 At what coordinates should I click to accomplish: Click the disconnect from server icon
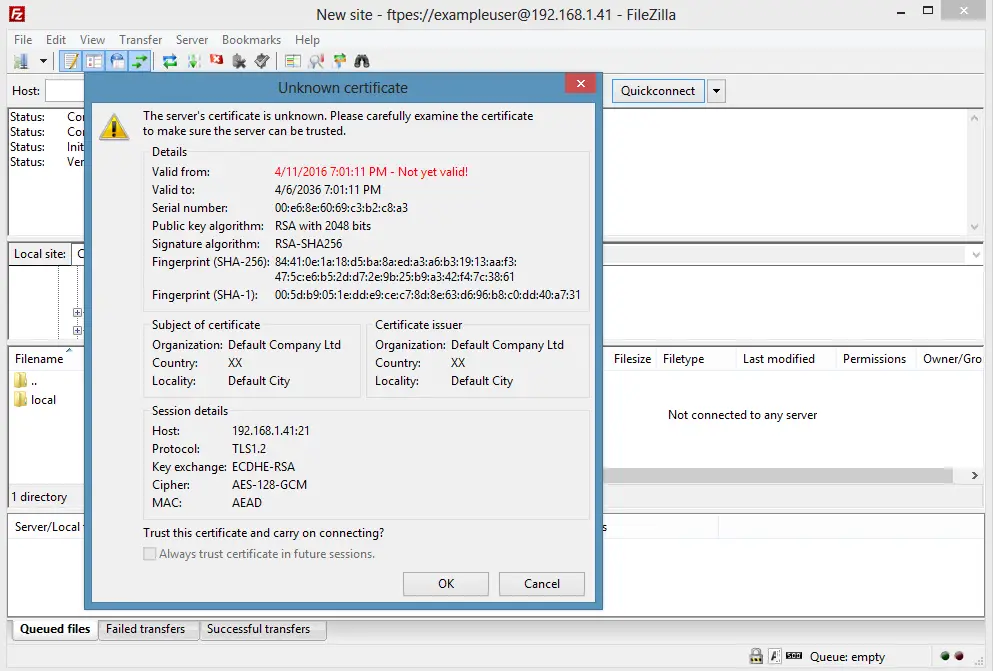(239, 61)
